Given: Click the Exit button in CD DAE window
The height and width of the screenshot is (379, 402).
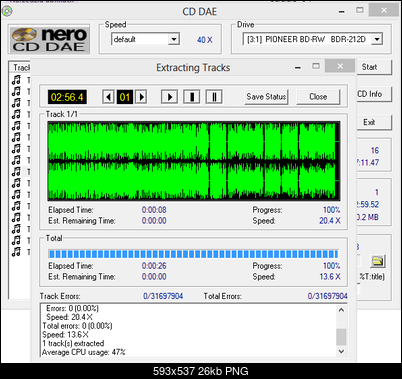Looking at the screenshot, I should tap(373, 122).
